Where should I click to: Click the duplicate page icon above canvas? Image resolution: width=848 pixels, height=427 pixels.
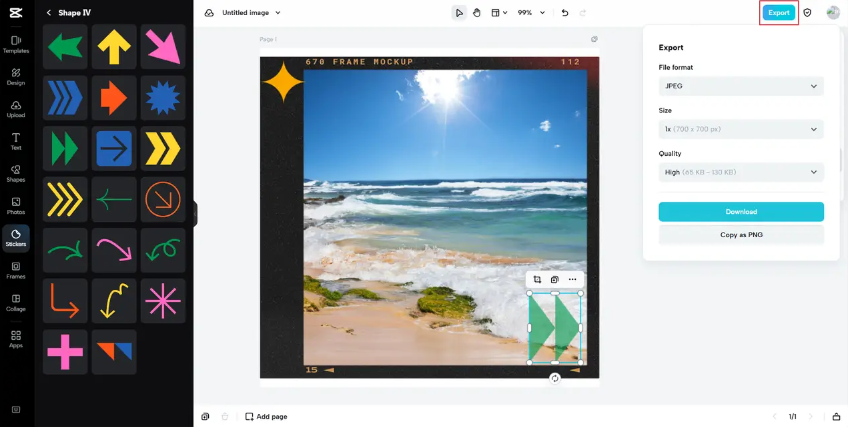[594, 39]
